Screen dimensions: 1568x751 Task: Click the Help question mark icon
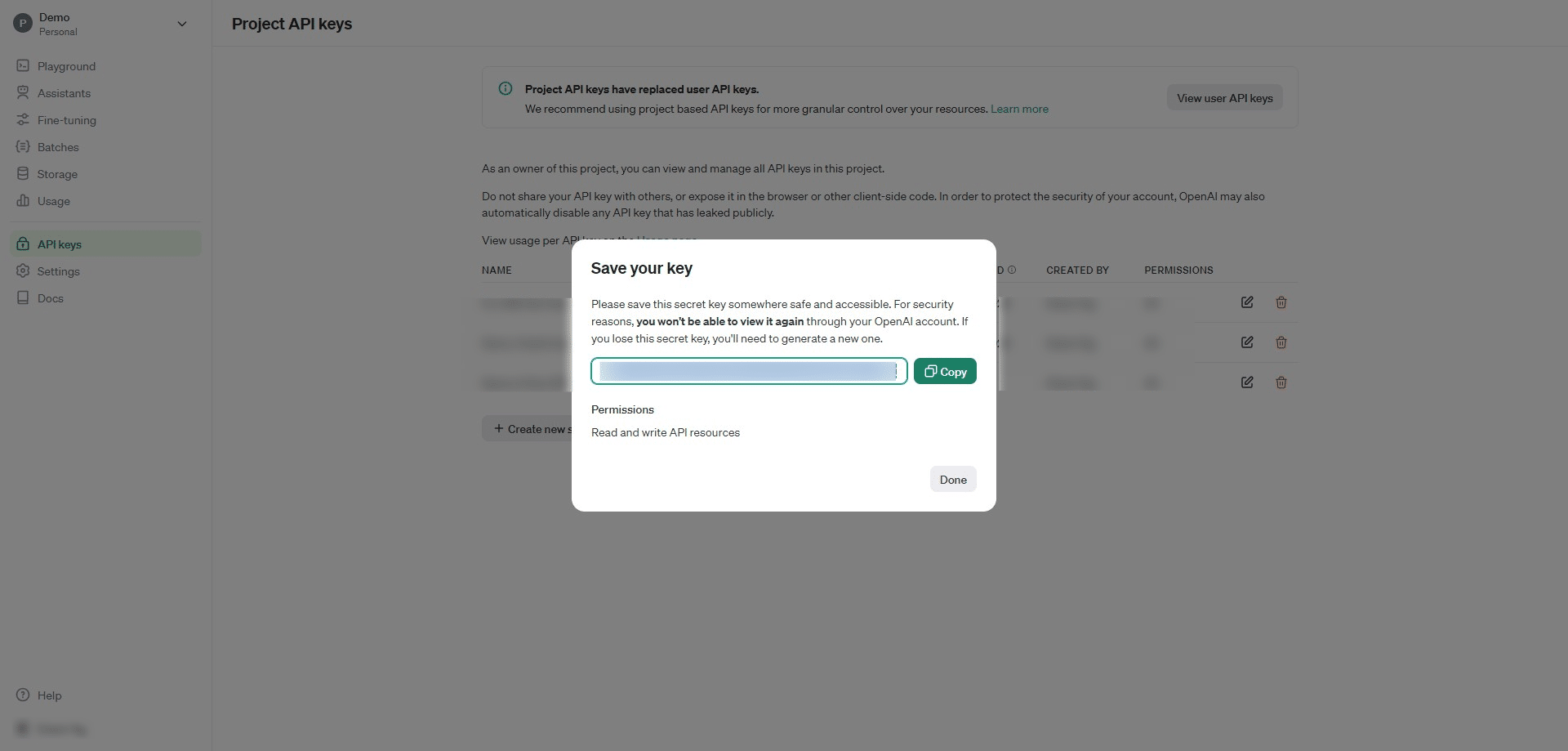(x=23, y=695)
